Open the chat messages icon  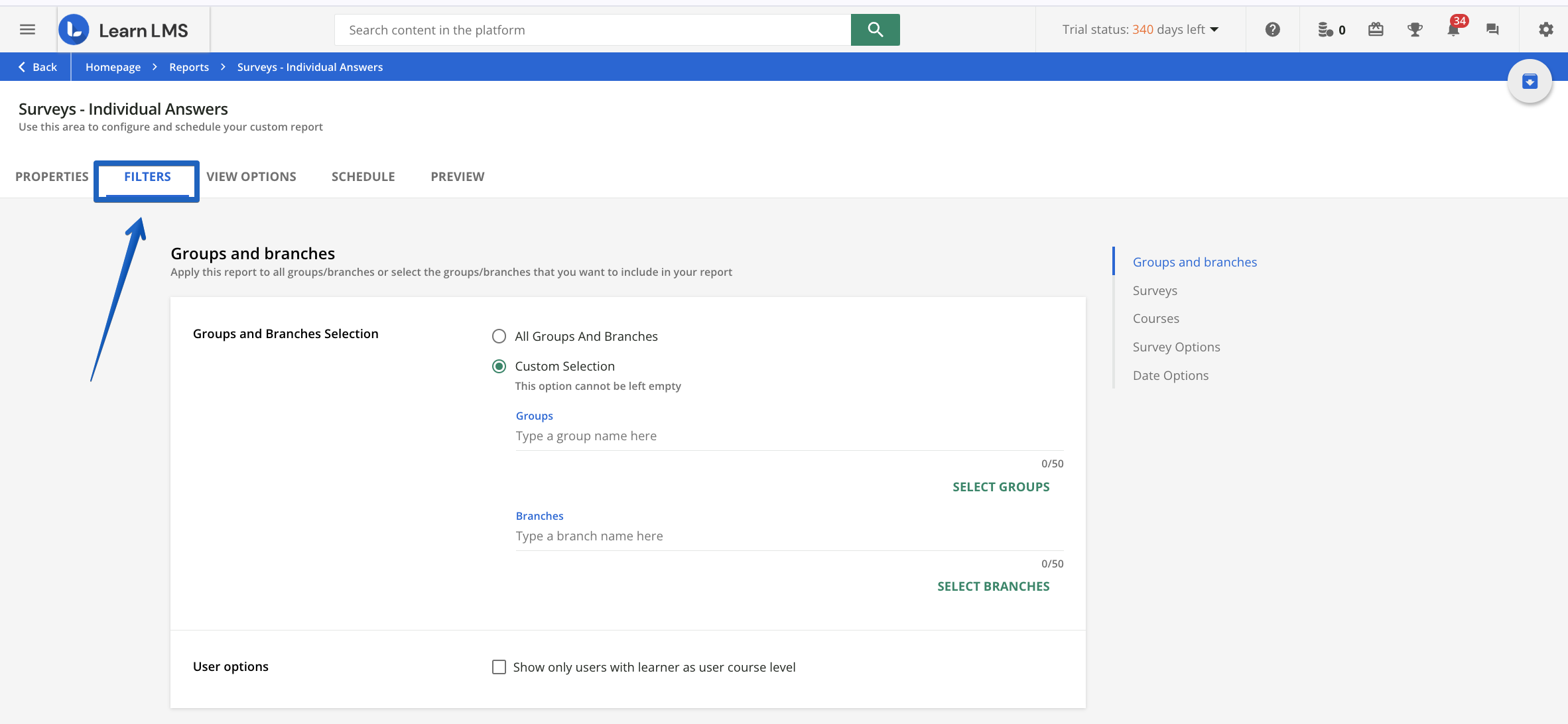1492,29
